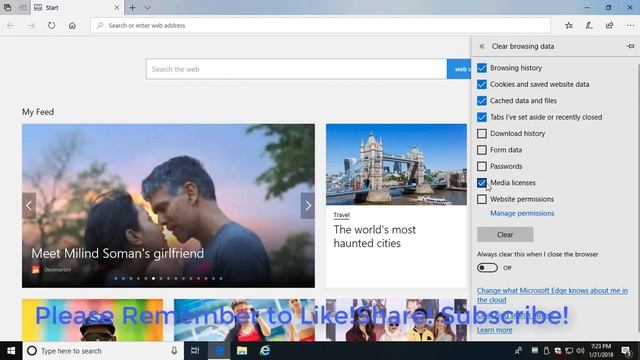The height and width of the screenshot is (360, 640).
Task: Uncheck Tabs I've set aside or recently closed
Action: pyautogui.click(x=482, y=117)
